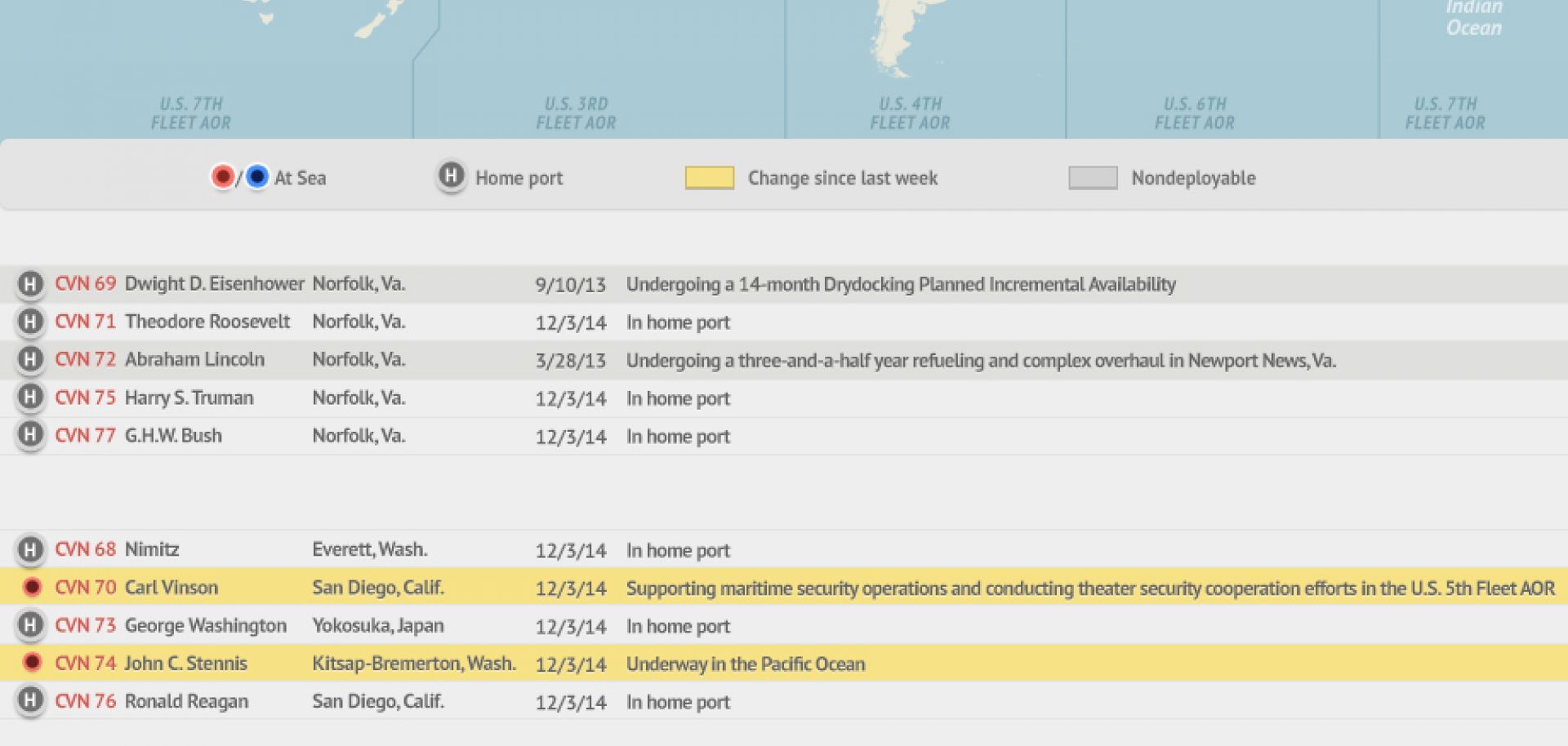Click the ship name Theodore Roosevelt
The height and width of the screenshot is (746, 1568).
(x=207, y=322)
